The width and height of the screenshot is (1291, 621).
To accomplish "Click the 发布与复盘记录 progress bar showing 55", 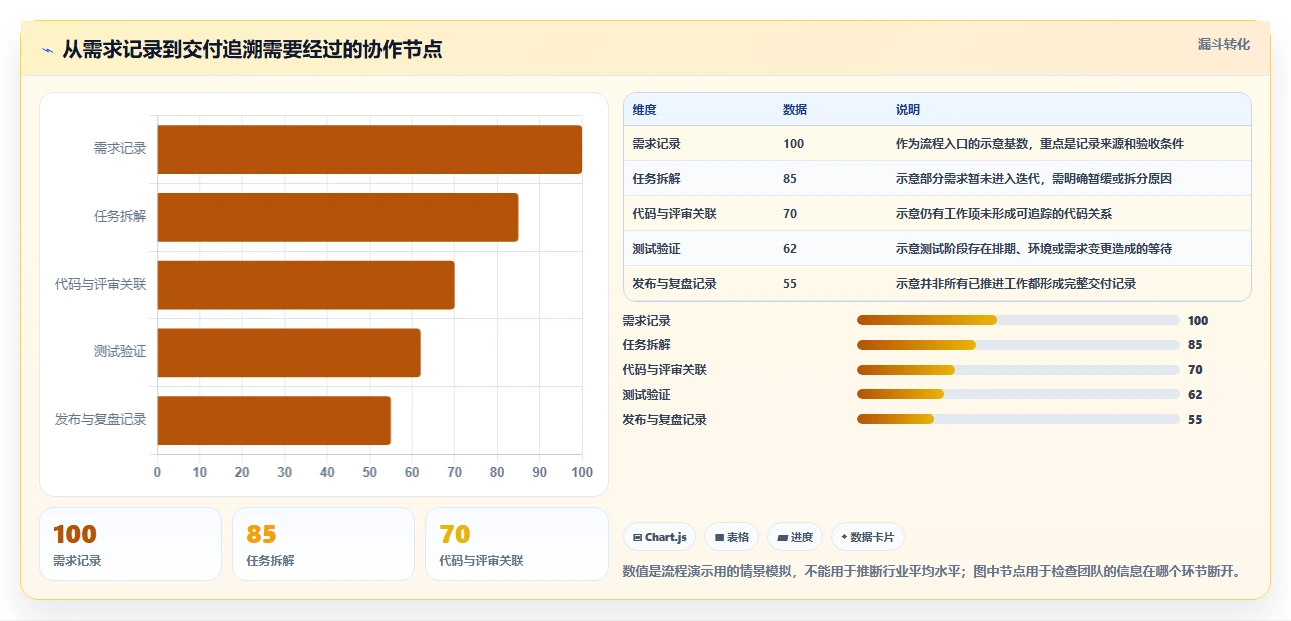I will tap(1018, 419).
